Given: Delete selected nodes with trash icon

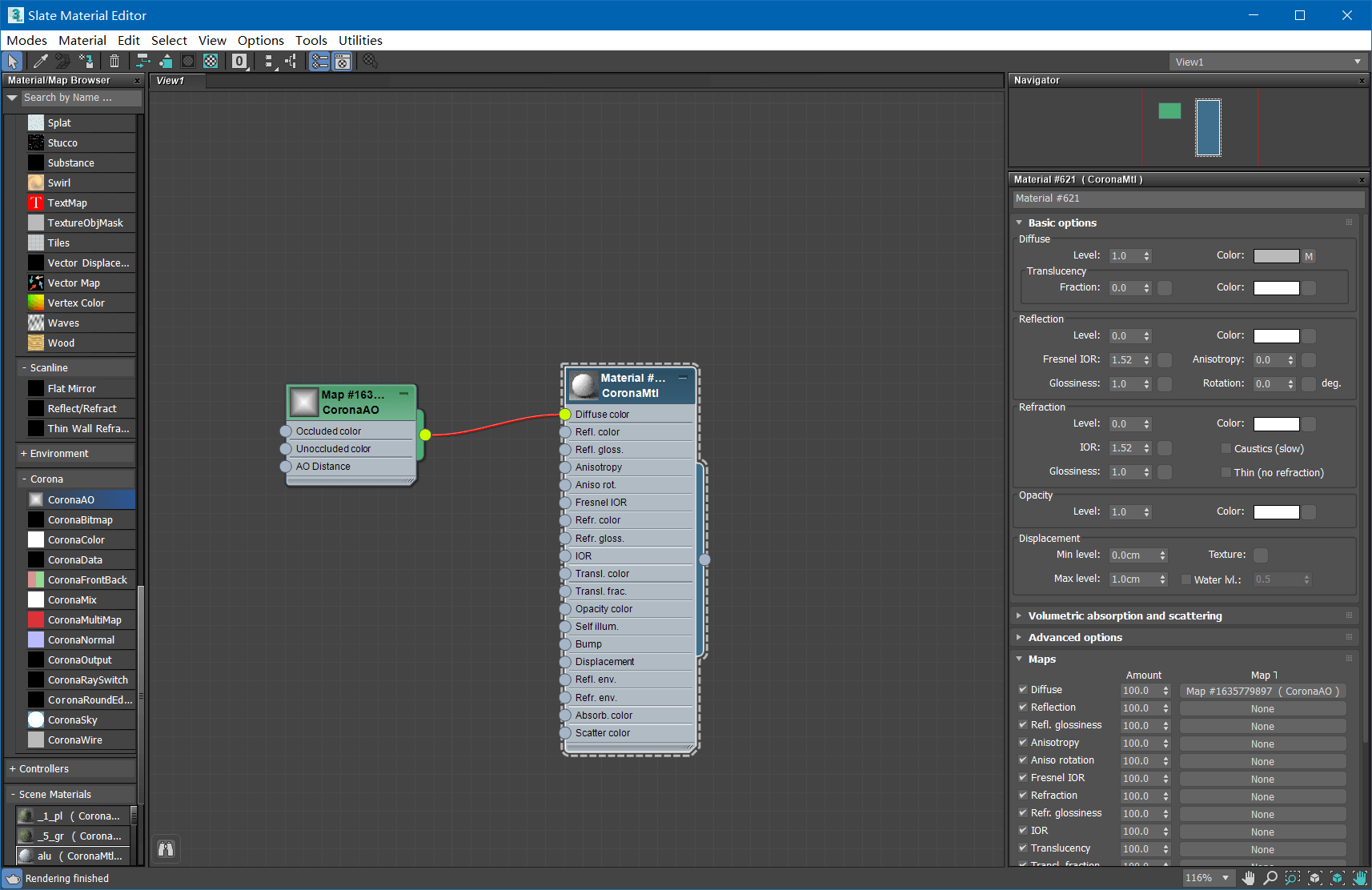Looking at the screenshot, I should pyautogui.click(x=114, y=62).
